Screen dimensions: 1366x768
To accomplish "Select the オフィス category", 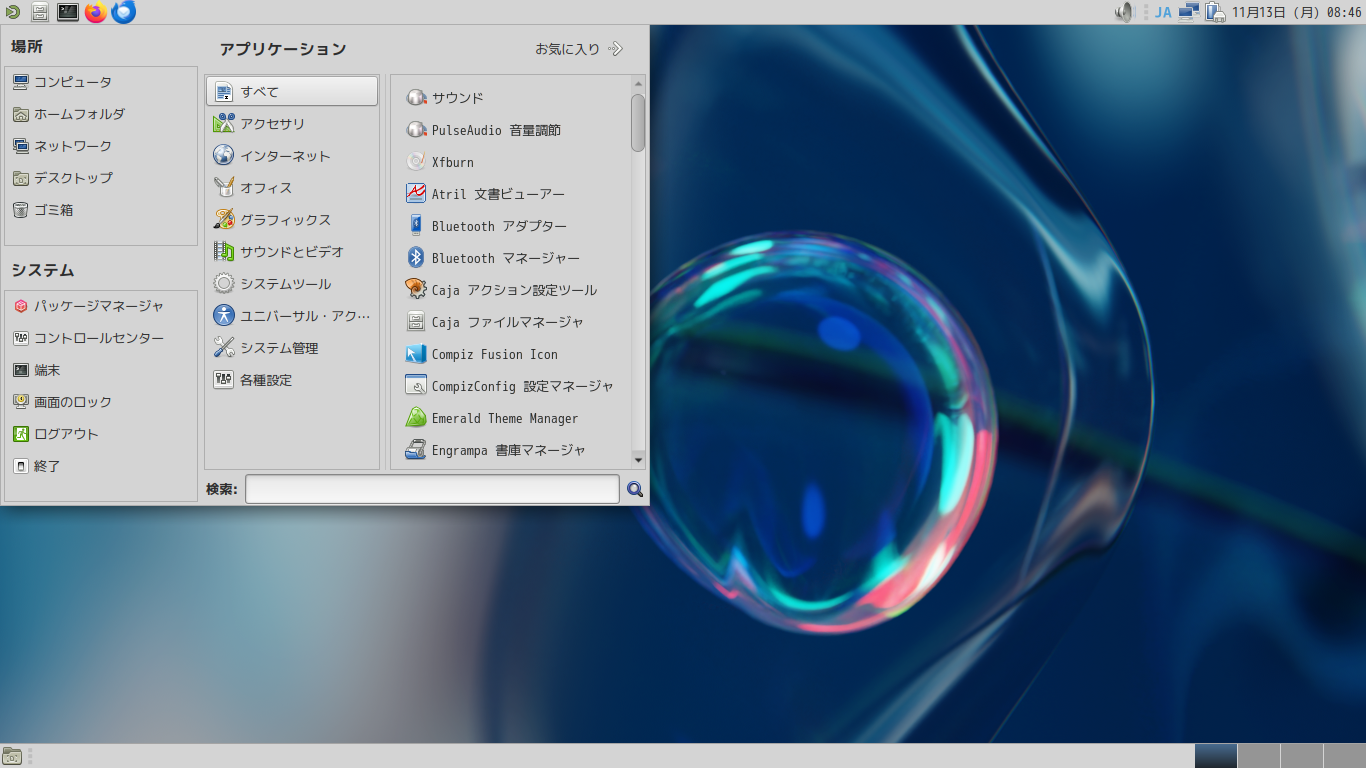I will [292, 188].
